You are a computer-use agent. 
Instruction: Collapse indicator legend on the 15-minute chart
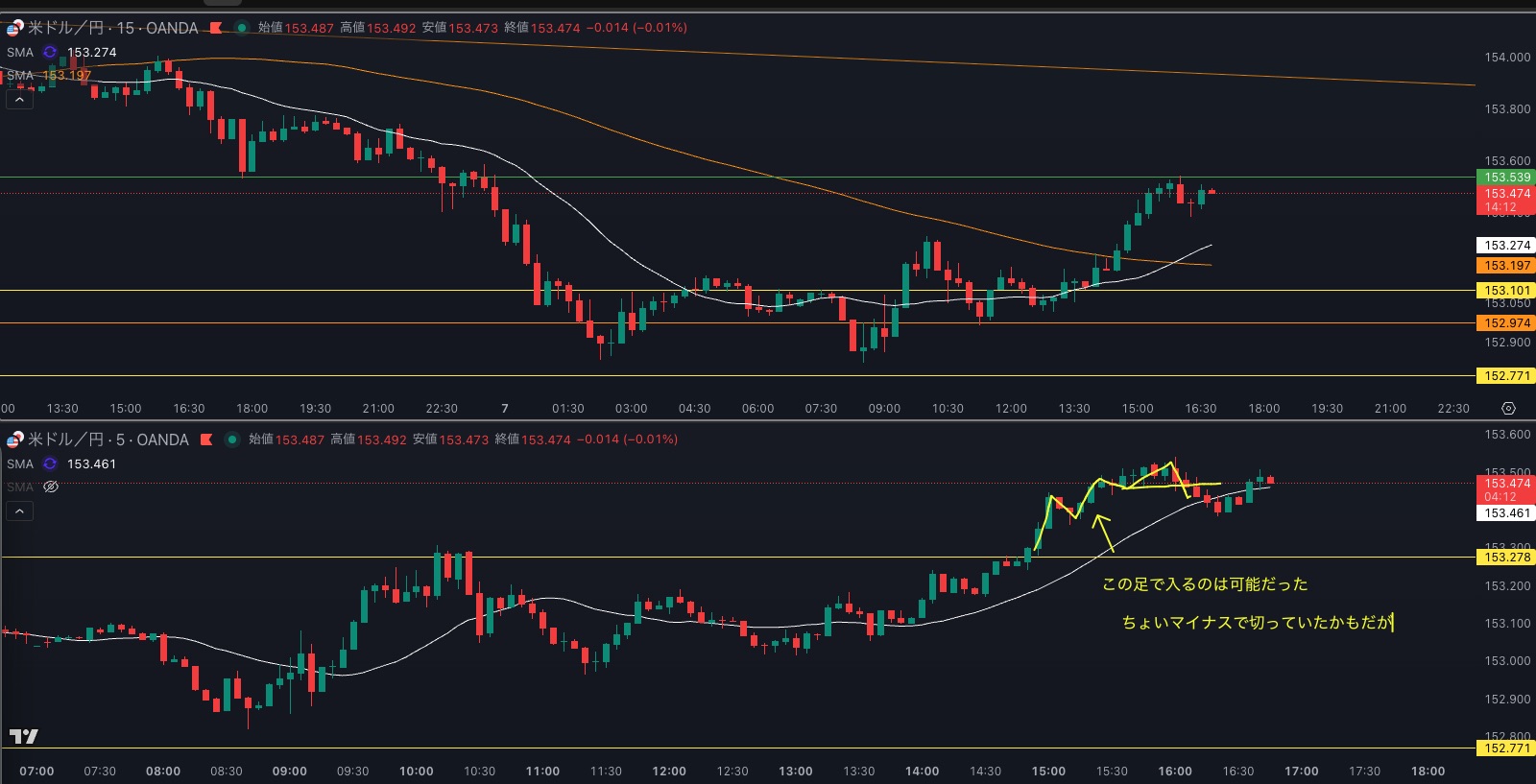tap(19, 99)
